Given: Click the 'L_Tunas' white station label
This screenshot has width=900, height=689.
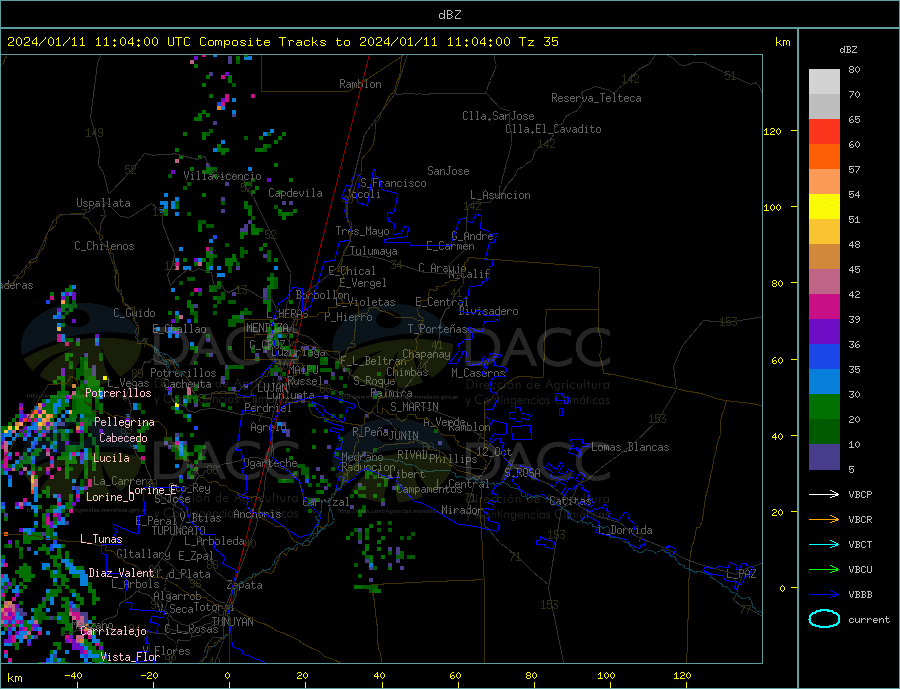Looking at the screenshot, I should (x=101, y=539).
